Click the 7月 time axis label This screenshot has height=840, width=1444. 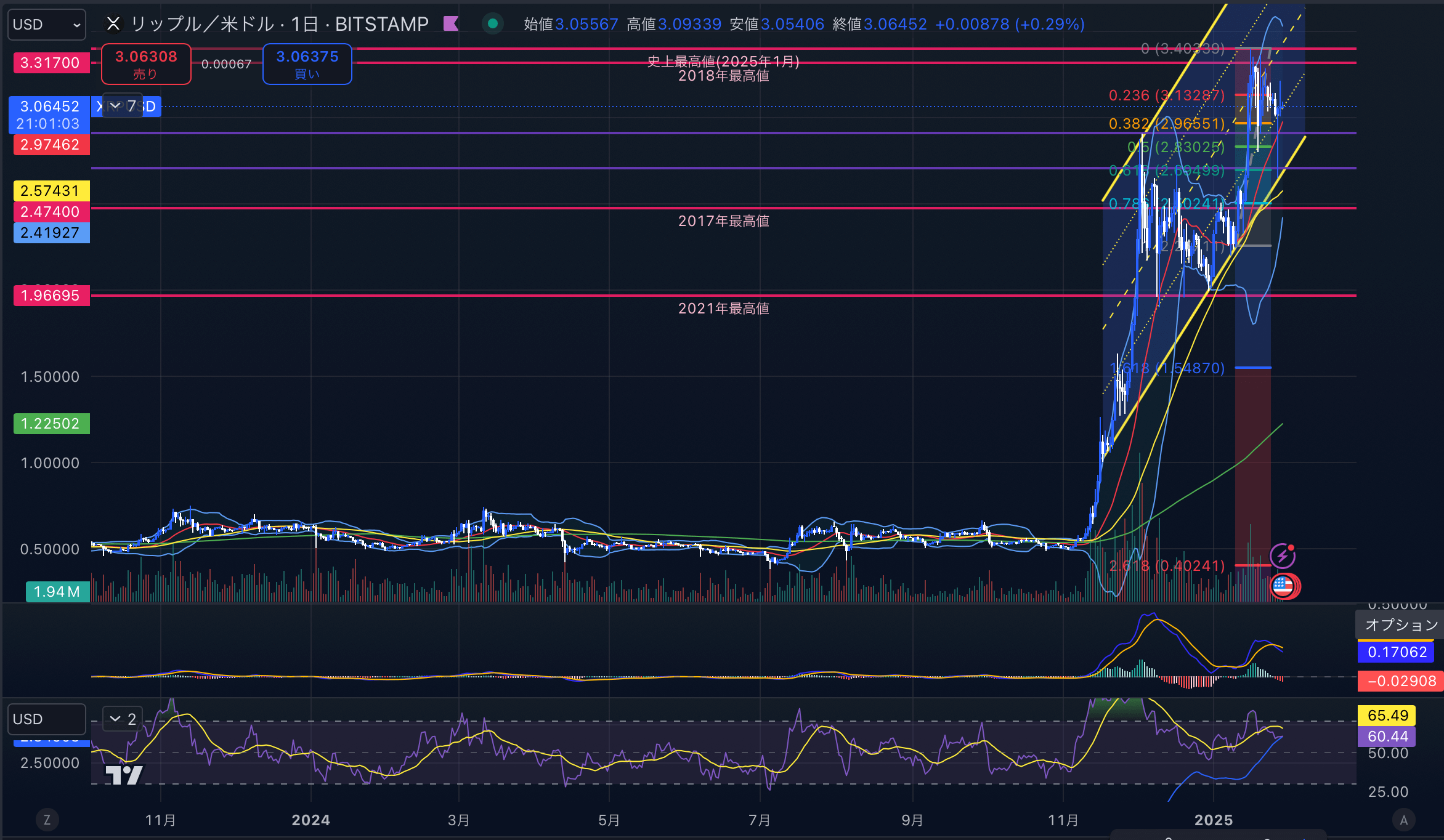click(x=760, y=820)
